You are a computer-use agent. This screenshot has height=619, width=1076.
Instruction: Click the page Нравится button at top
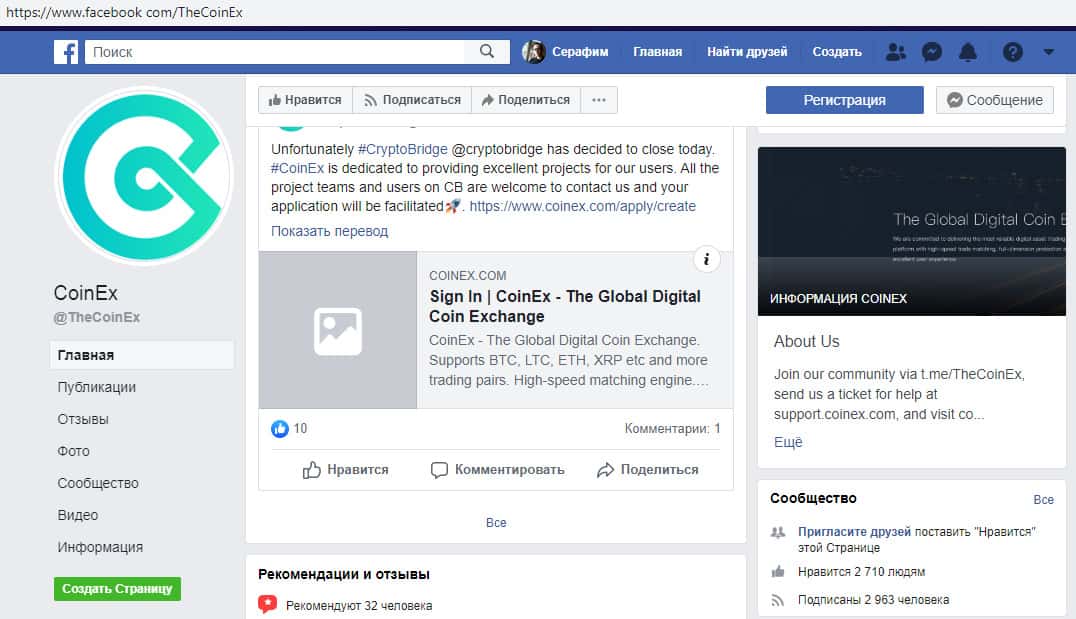[305, 100]
